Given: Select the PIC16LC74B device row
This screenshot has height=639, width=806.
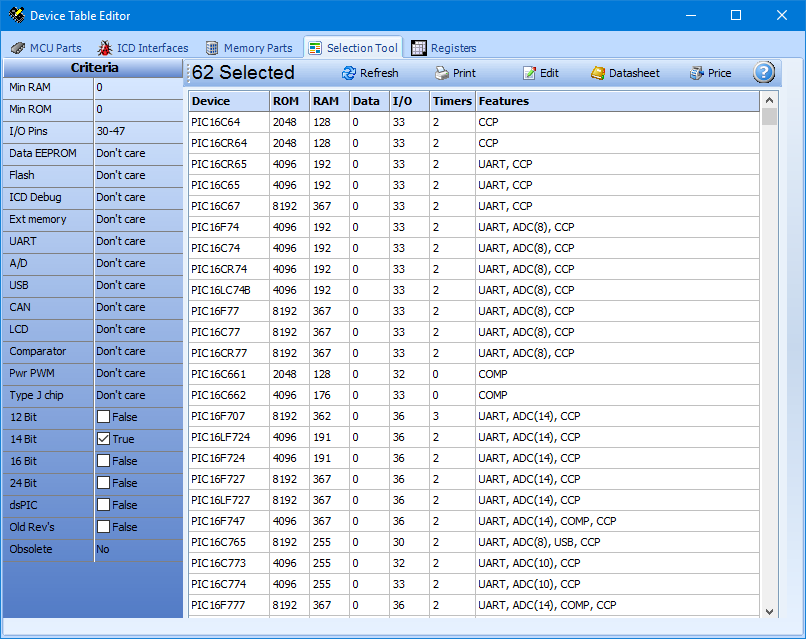Looking at the screenshot, I should pyautogui.click(x=474, y=290).
